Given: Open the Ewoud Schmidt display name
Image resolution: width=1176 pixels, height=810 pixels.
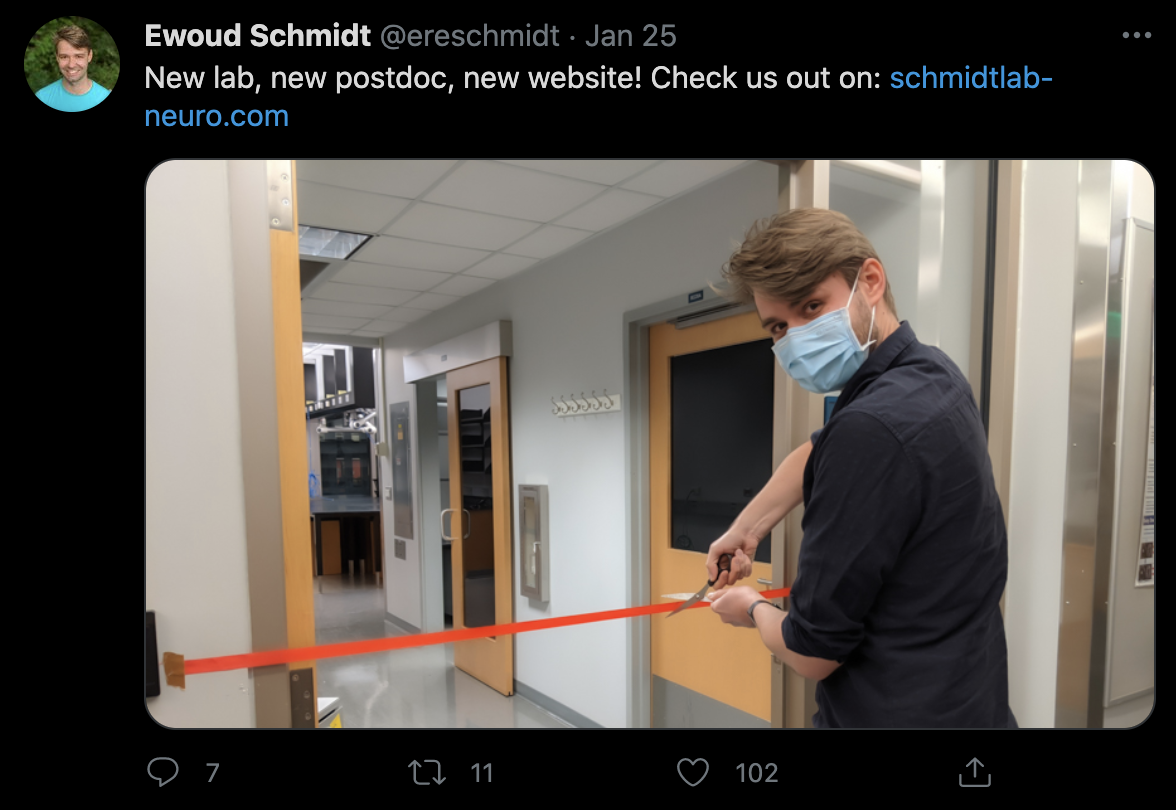Looking at the screenshot, I should click(x=257, y=35).
